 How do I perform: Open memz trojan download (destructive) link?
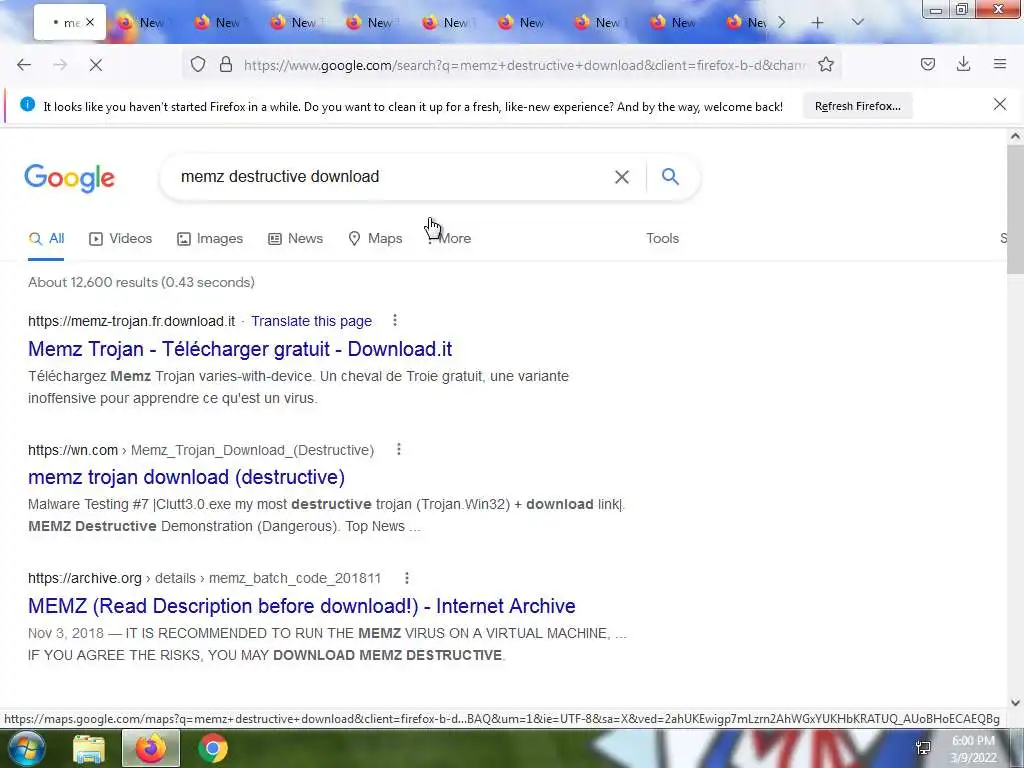(x=186, y=477)
